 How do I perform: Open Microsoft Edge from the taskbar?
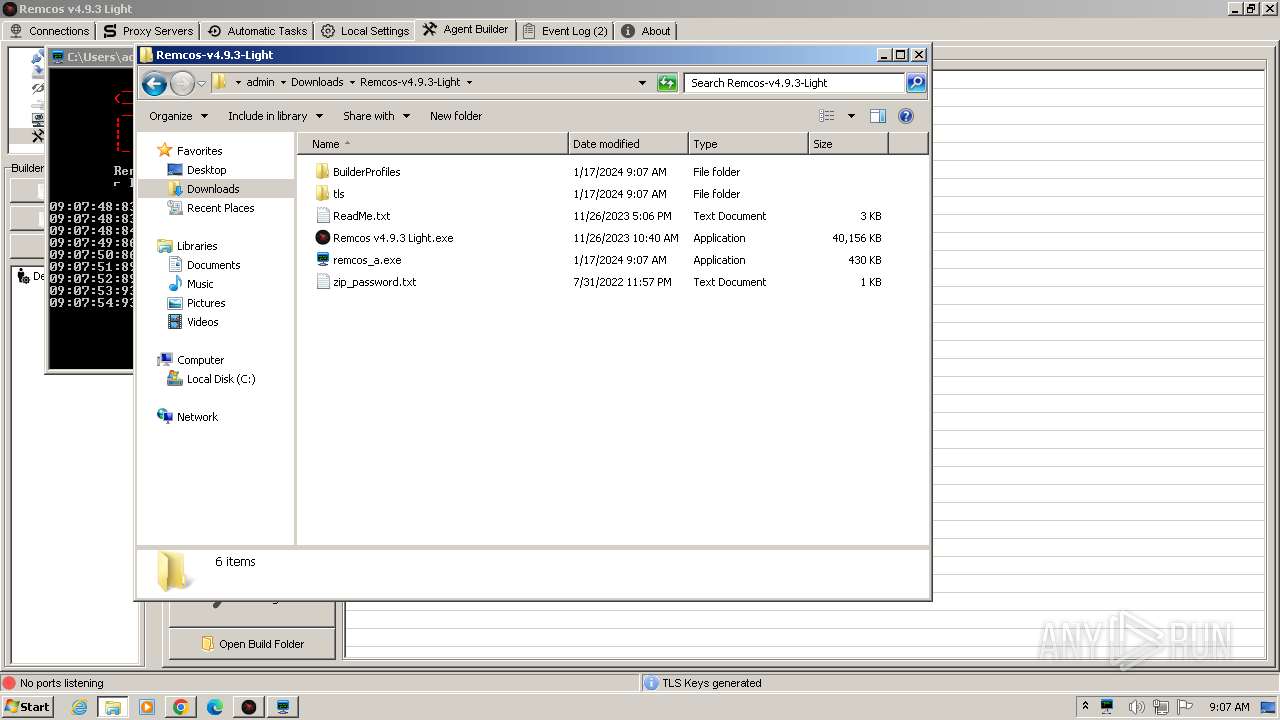(215, 707)
